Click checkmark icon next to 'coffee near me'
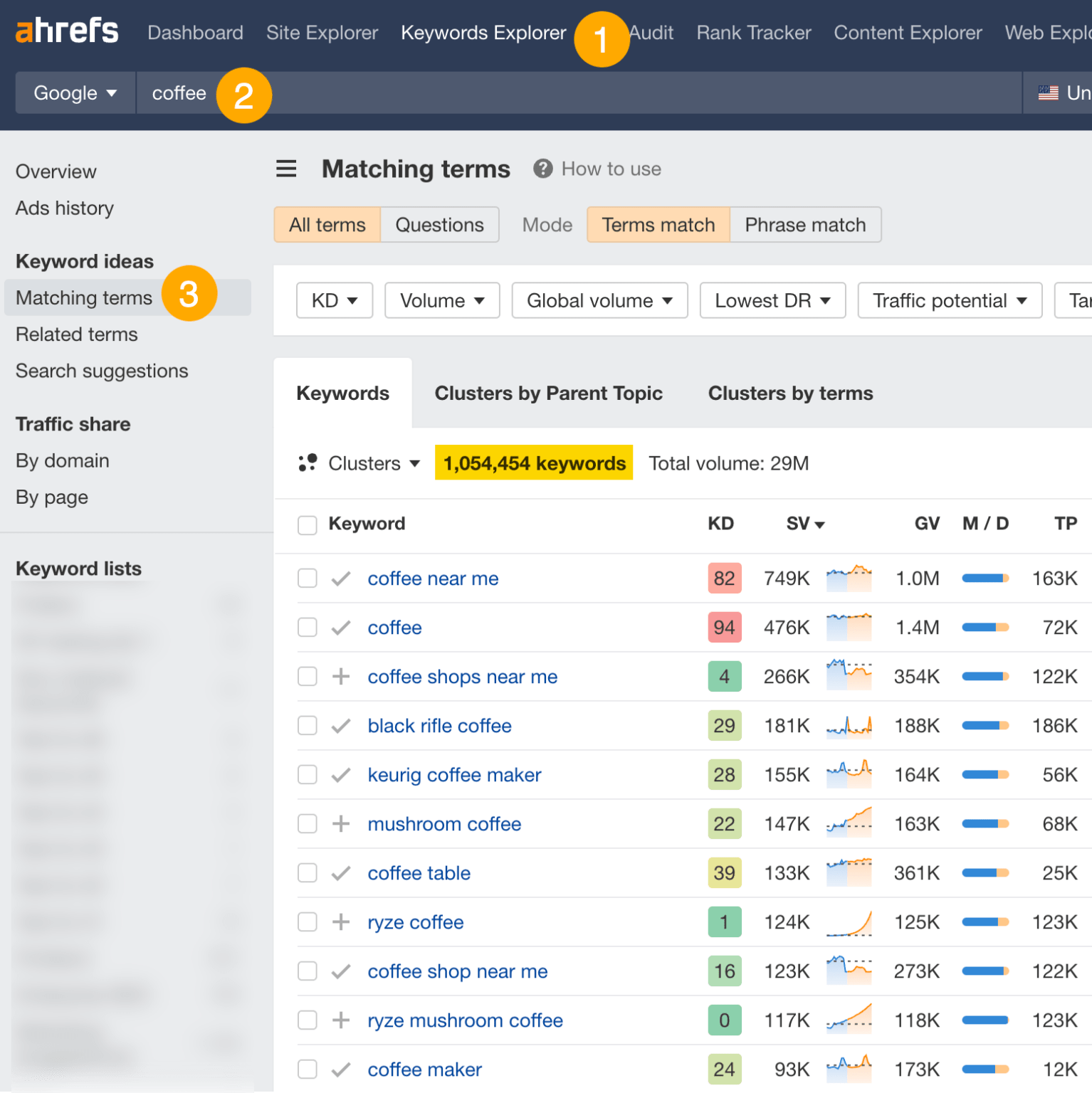This screenshot has width=1092, height=1093. (341, 578)
